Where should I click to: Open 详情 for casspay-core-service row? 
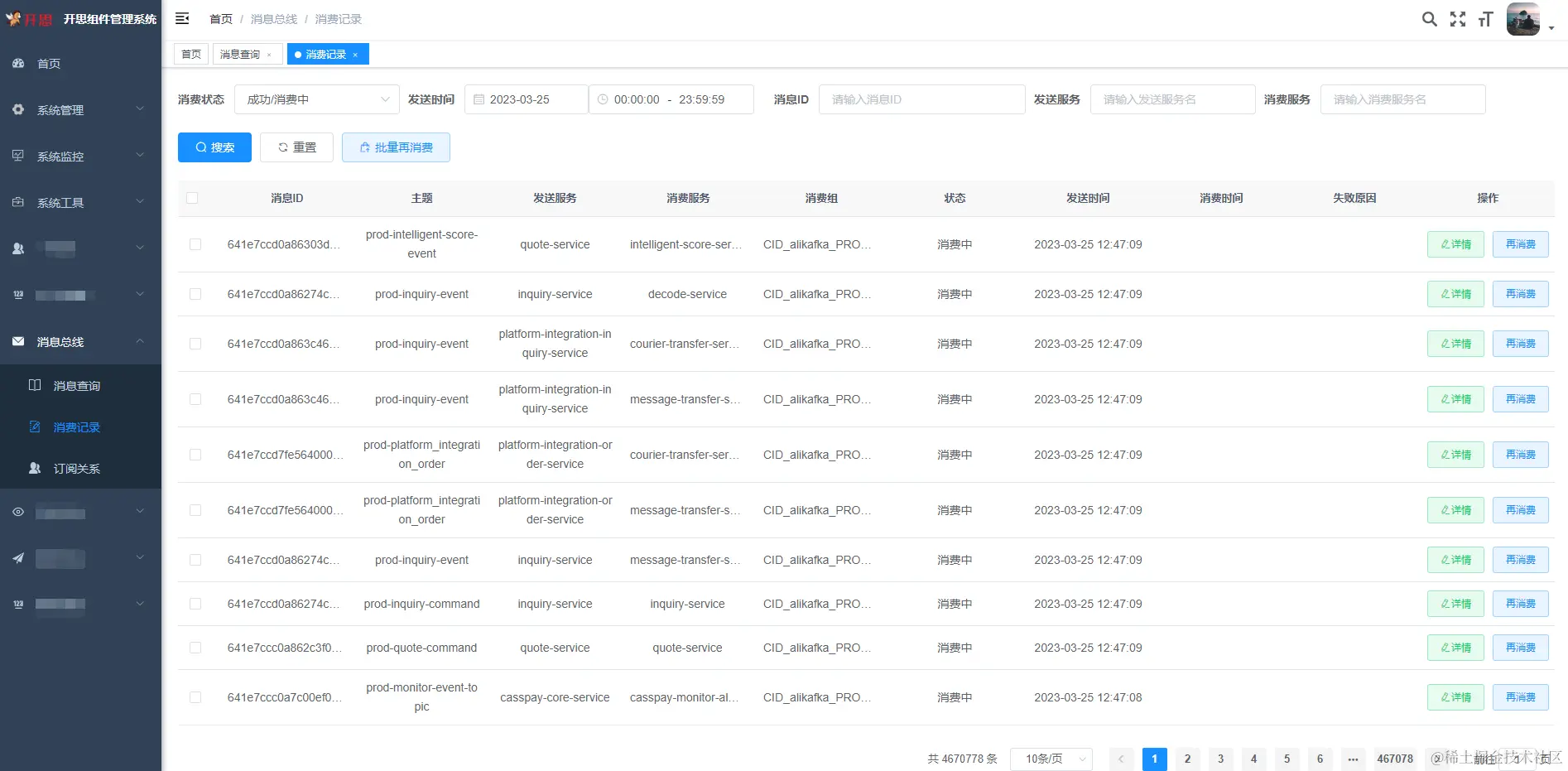tap(1455, 697)
